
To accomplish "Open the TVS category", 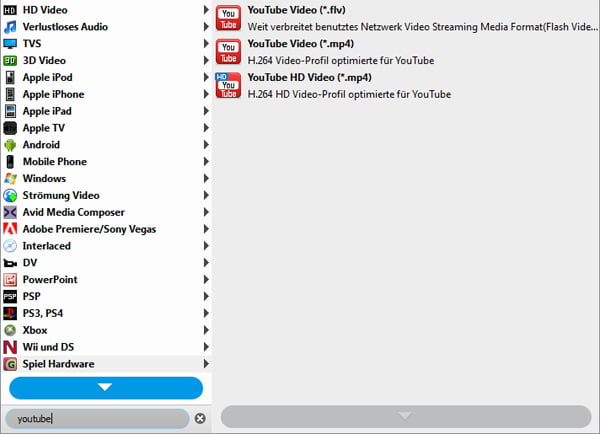I will coord(106,44).
